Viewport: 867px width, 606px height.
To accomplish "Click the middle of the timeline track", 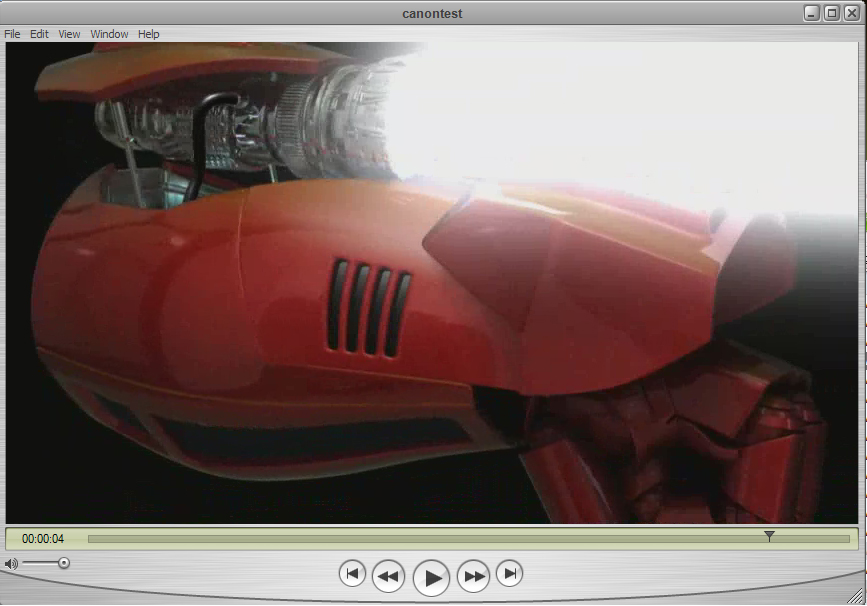I will [x=468, y=539].
